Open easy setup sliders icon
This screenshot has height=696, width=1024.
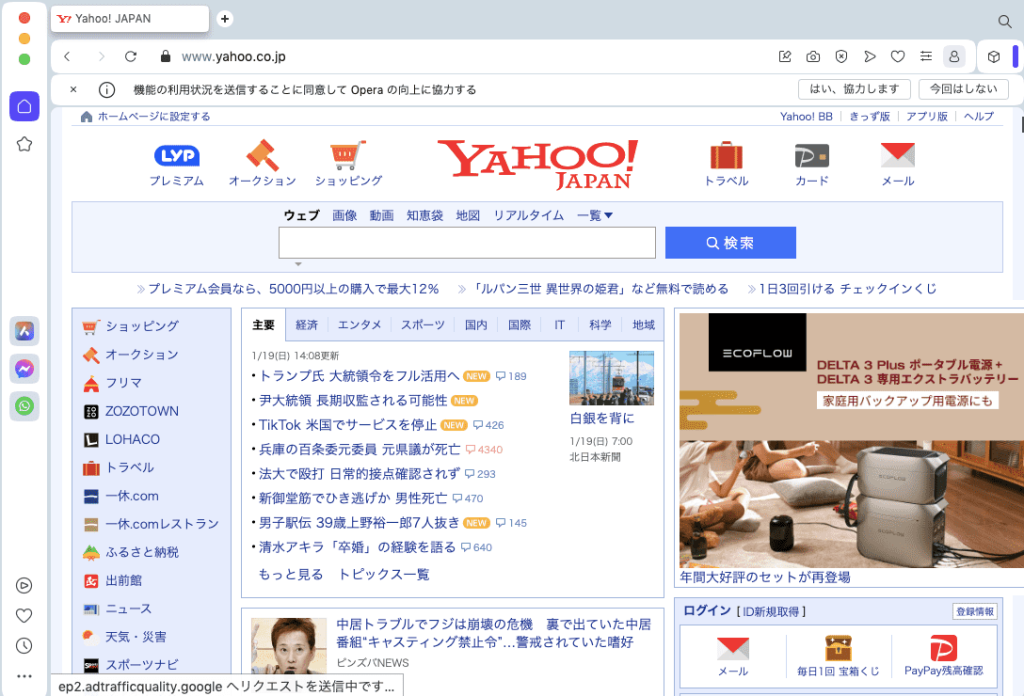[926, 57]
